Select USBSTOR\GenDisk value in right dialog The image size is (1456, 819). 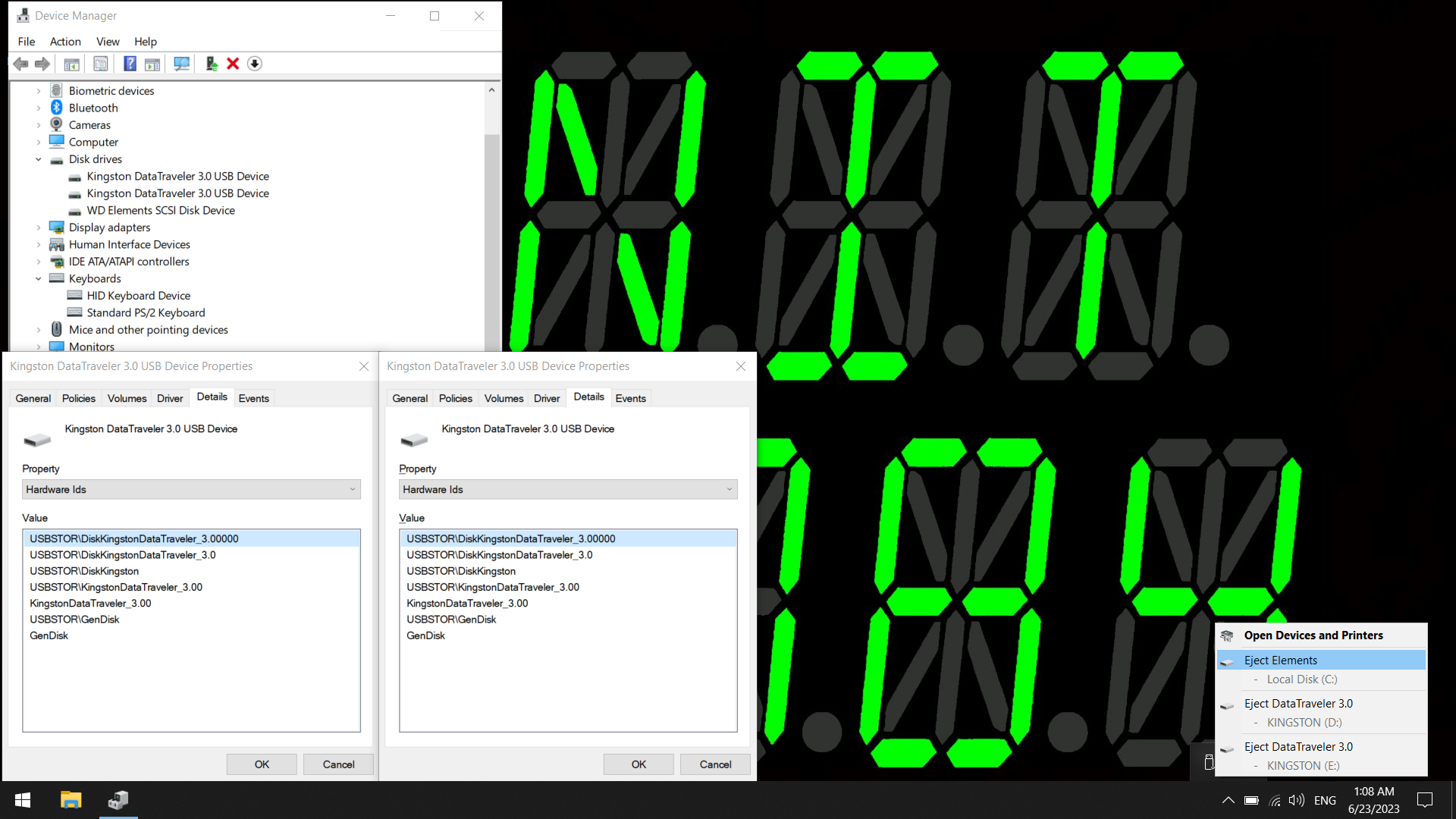[568, 620]
